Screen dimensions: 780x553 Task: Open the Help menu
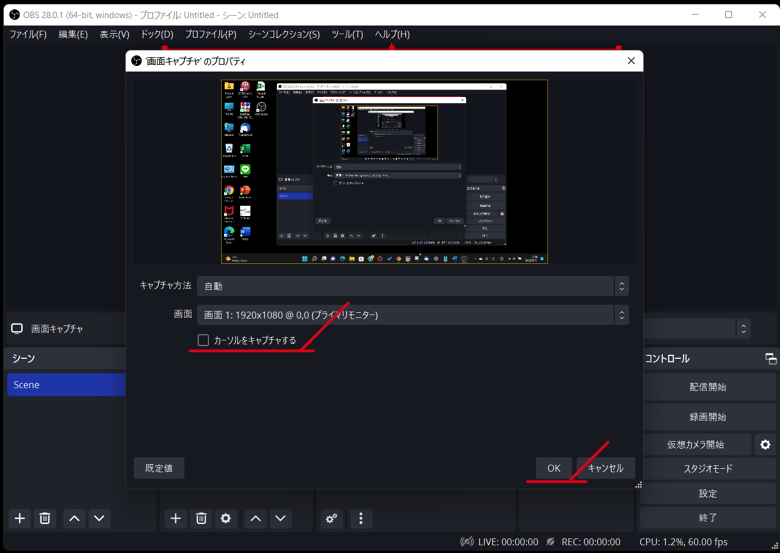(392, 34)
